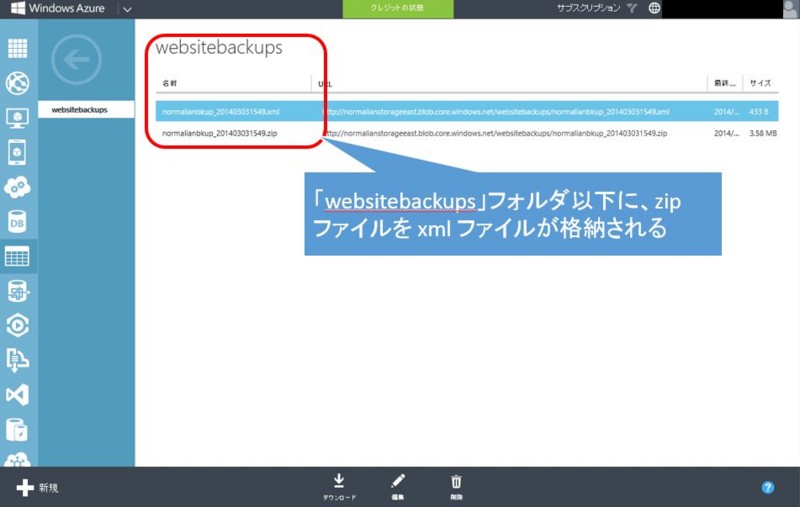Open Storage table icon in sidebar
800x507 pixels.
[x=17, y=256]
